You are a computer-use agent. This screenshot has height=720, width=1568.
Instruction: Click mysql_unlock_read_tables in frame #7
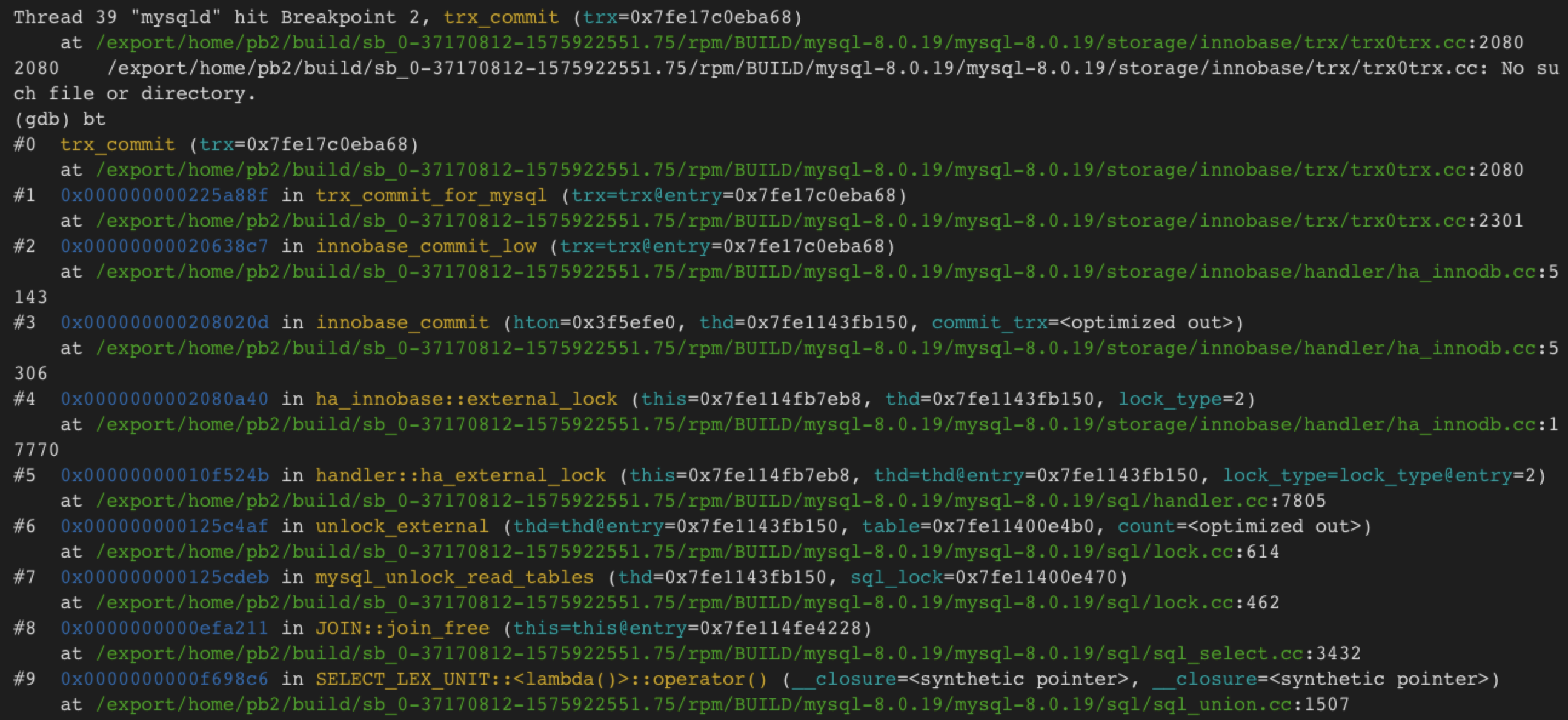[x=454, y=578]
